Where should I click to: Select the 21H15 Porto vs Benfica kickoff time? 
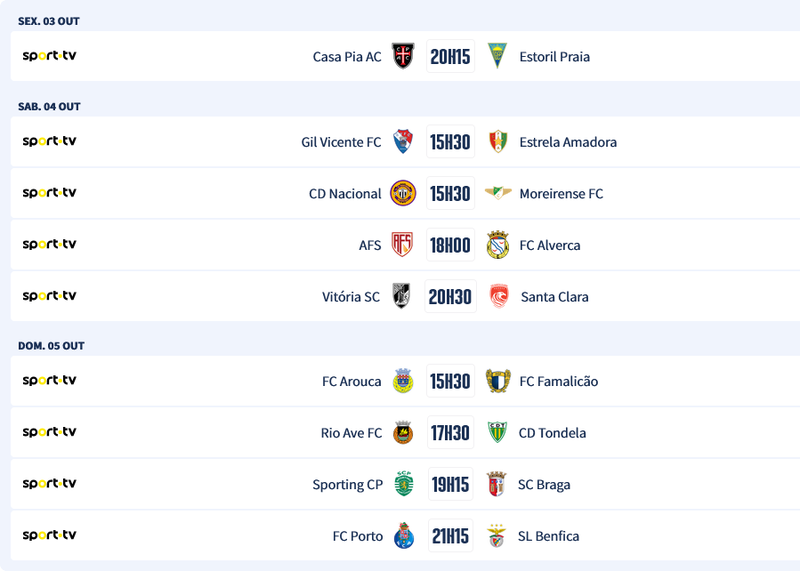click(x=450, y=536)
